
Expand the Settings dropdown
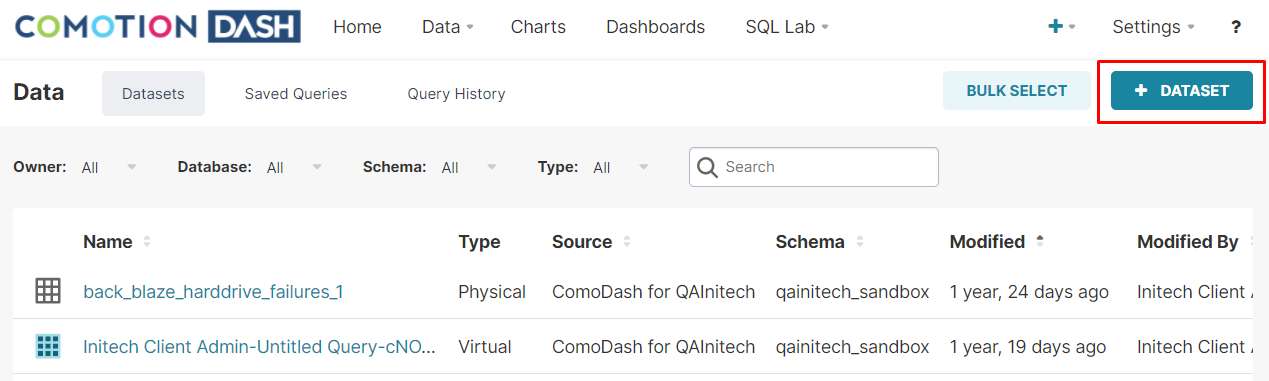1153,27
